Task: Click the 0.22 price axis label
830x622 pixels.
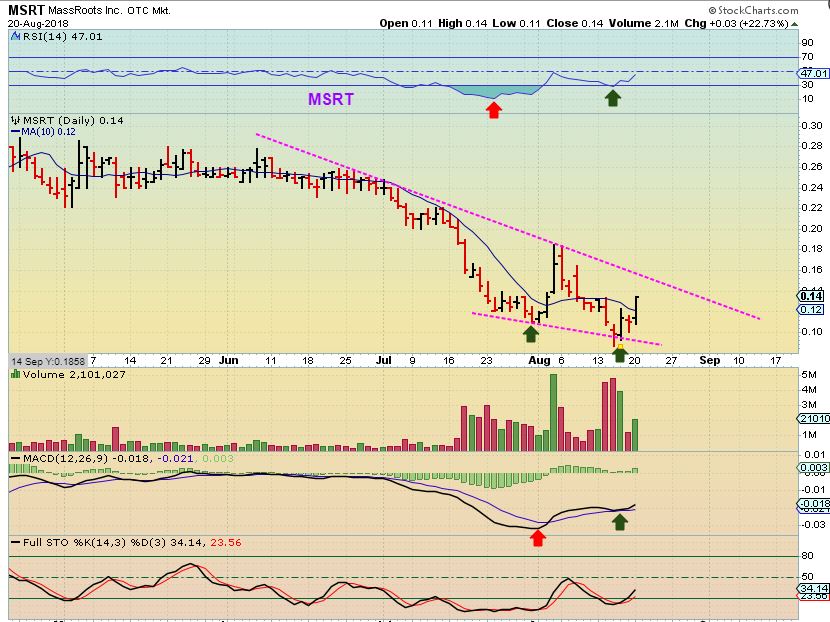Action: tap(812, 208)
